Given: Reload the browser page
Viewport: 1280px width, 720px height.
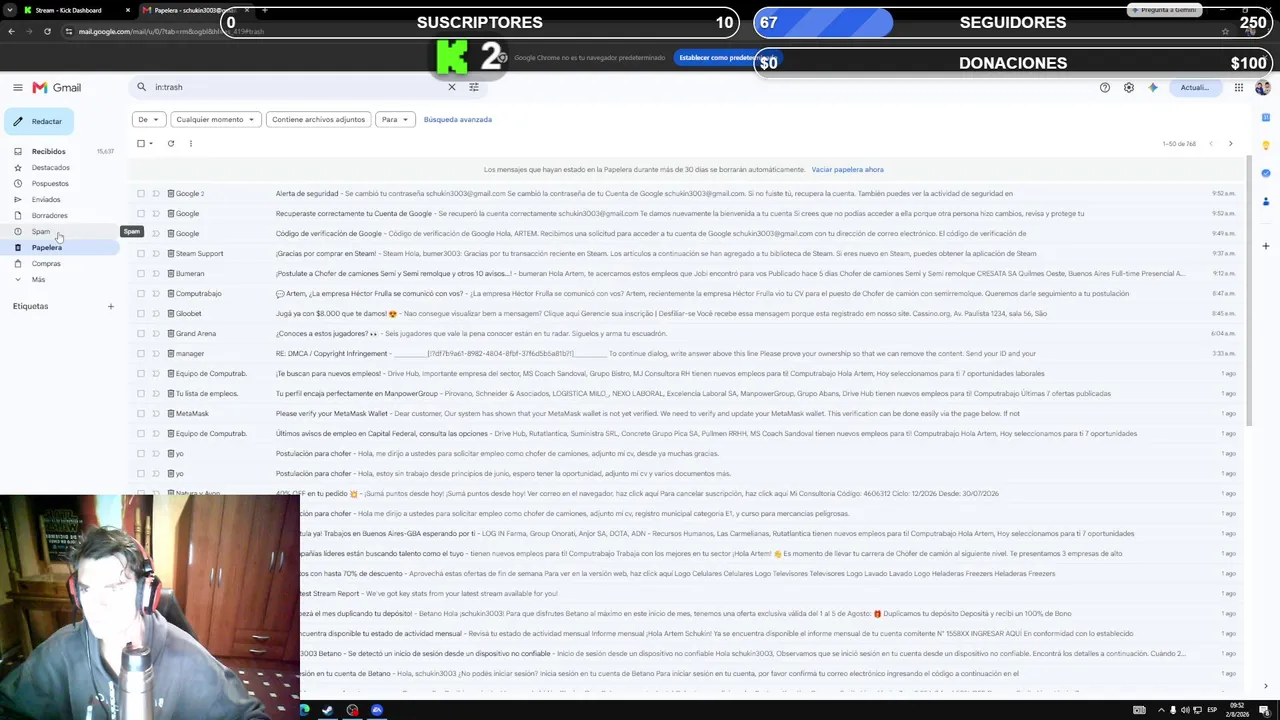Looking at the screenshot, I should click(x=47, y=31).
